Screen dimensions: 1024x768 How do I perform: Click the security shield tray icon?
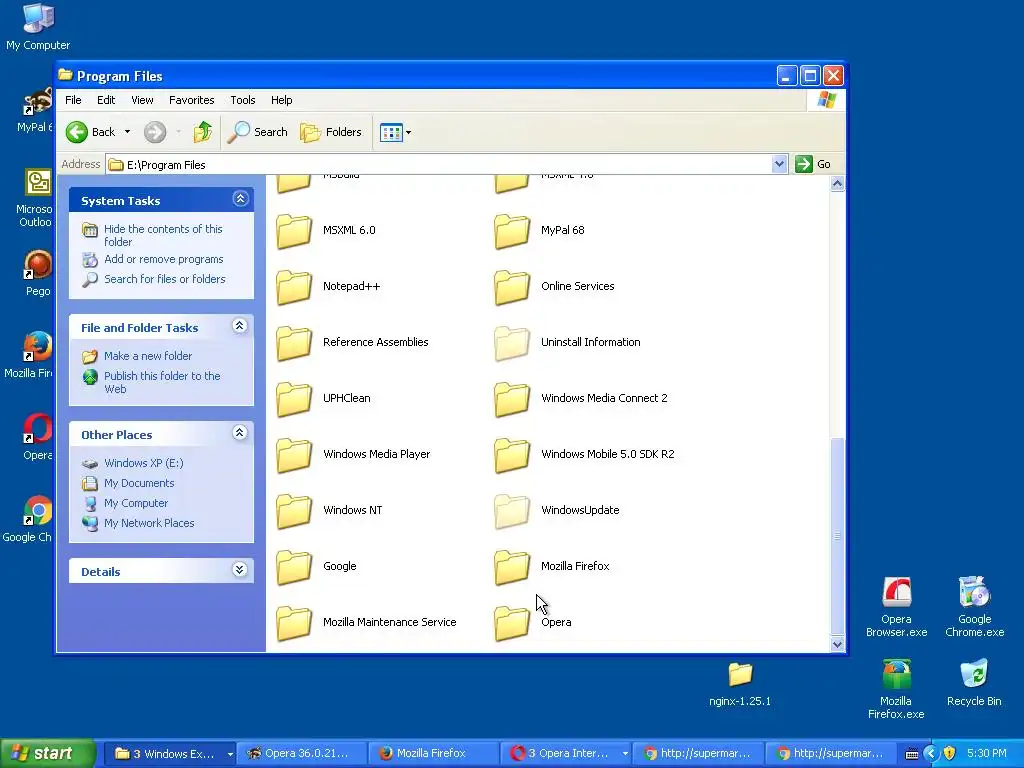point(950,754)
